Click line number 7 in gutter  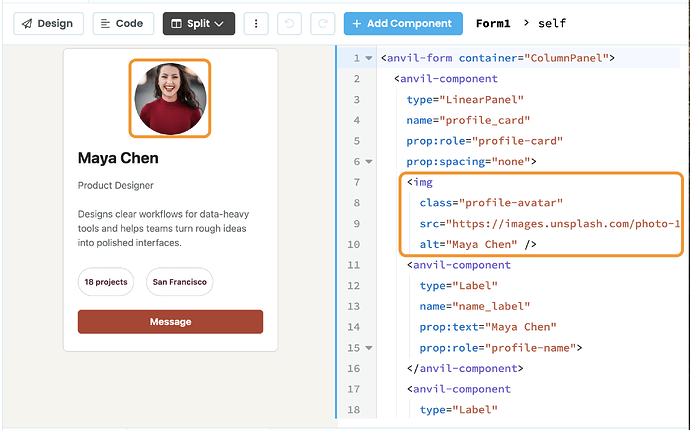coord(356,182)
